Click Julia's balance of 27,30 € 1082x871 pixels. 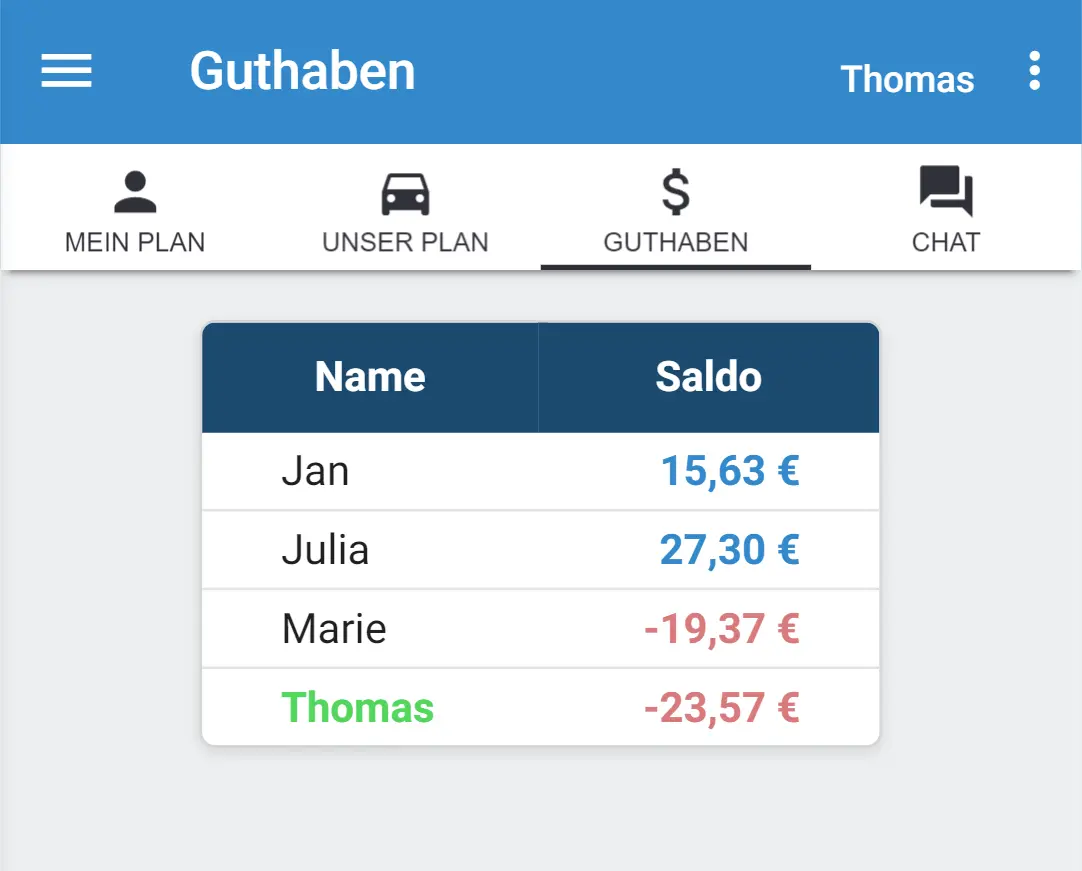point(729,549)
